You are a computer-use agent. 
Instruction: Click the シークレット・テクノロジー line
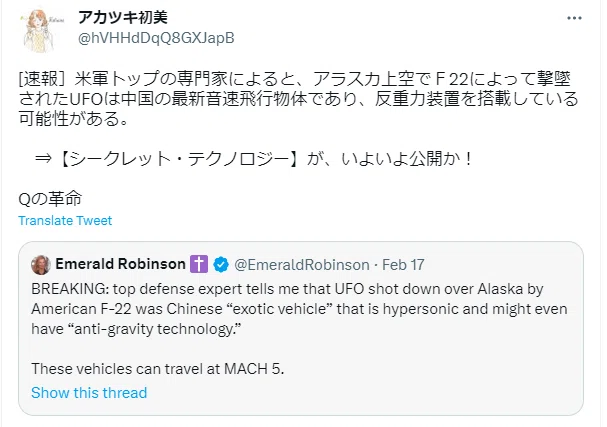pyautogui.click(x=254, y=159)
